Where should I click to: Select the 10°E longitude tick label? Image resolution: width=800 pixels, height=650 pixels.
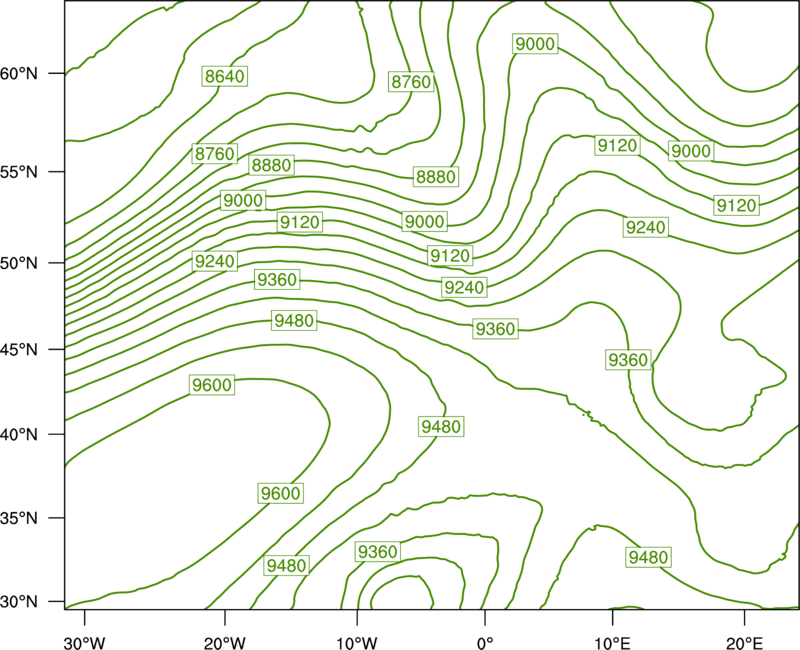(612, 643)
